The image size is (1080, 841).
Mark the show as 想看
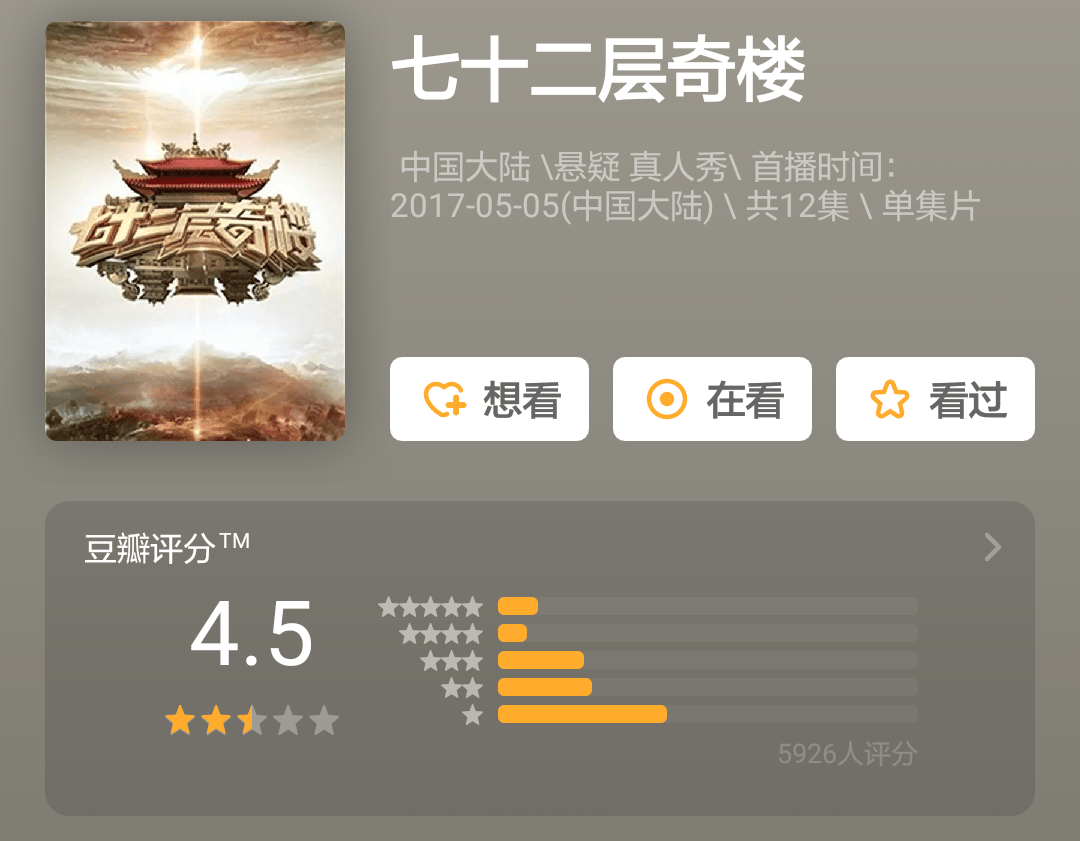tap(489, 399)
